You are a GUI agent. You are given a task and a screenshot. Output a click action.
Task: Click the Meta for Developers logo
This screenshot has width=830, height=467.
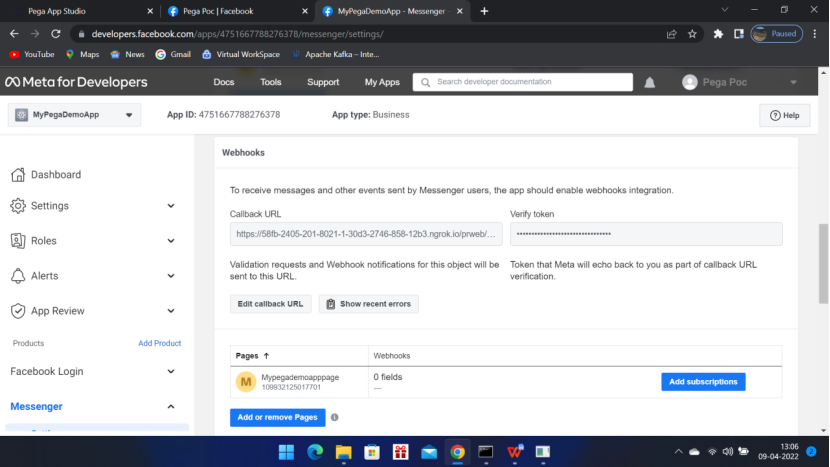click(76, 82)
